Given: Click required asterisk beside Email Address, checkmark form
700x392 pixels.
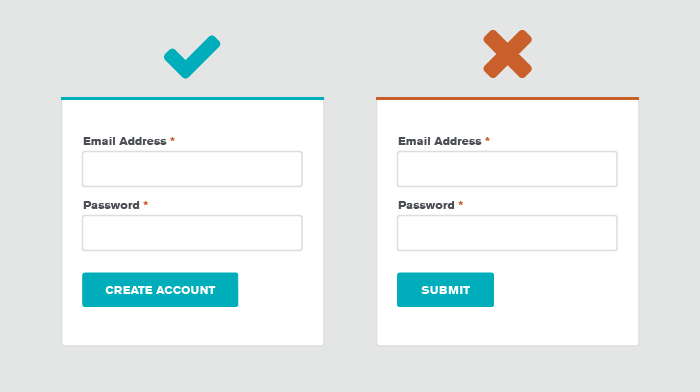Looking at the screenshot, I should (x=172, y=140).
